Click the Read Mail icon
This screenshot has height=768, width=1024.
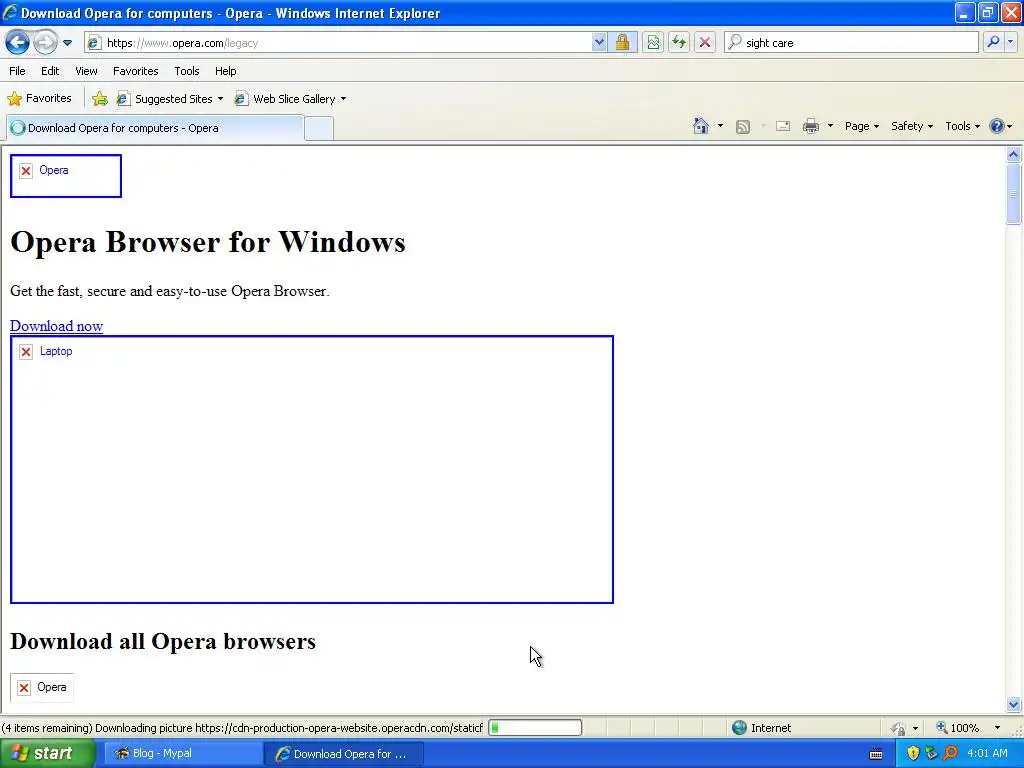point(783,127)
